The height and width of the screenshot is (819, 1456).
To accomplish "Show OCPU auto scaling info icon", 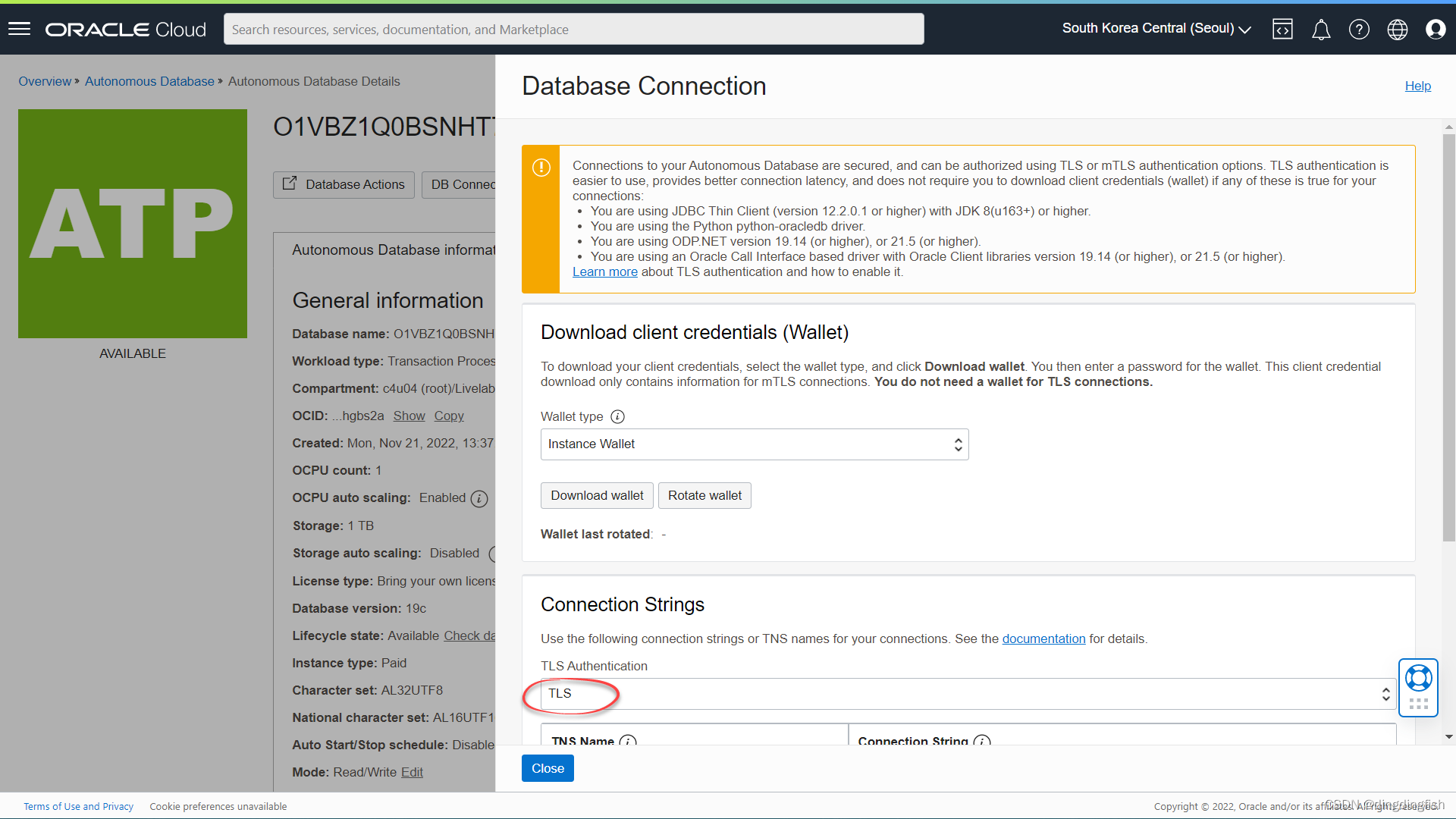I will click(x=479, y=498).
